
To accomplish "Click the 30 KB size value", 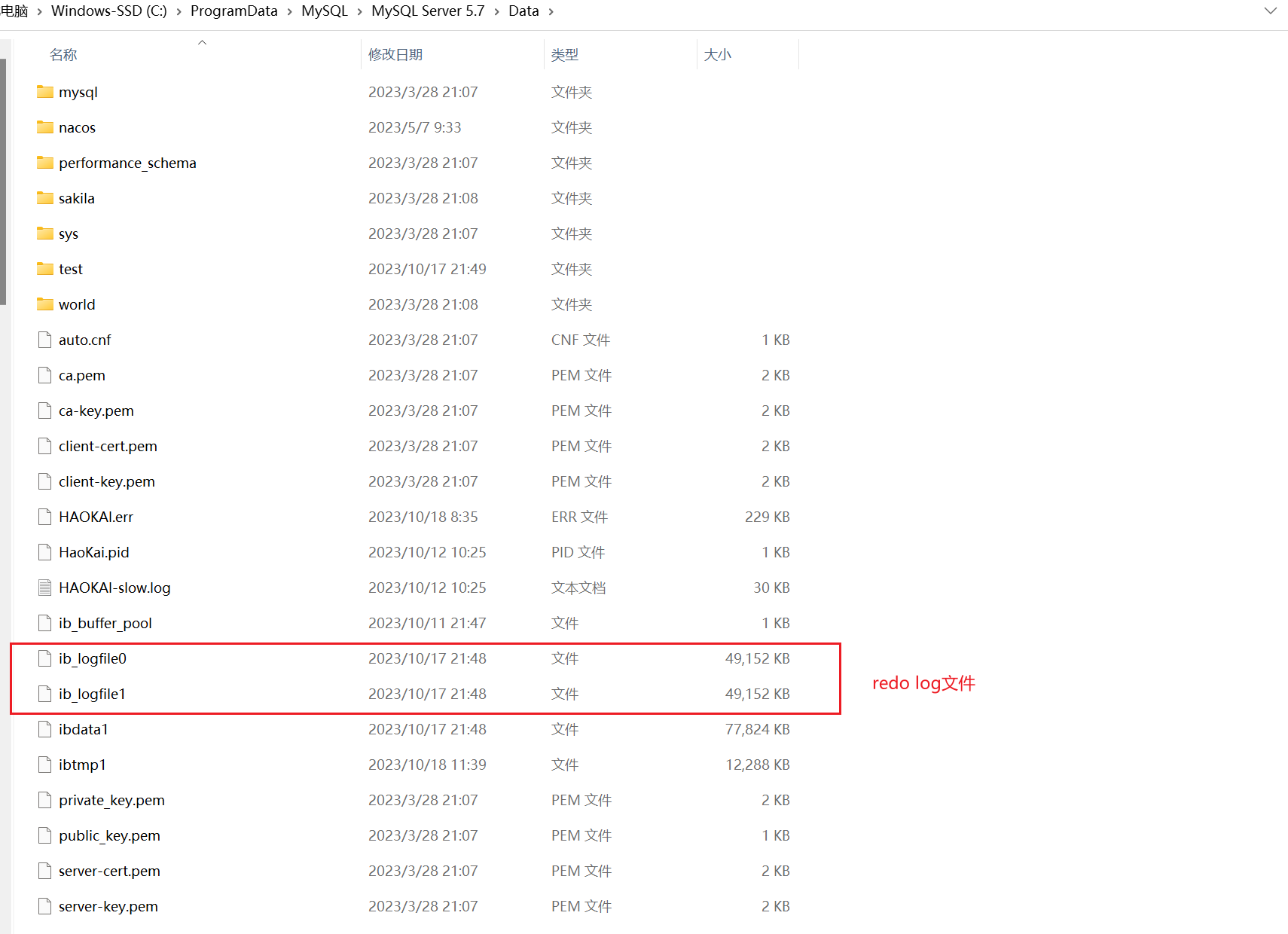I will click(x=771, y=588).
